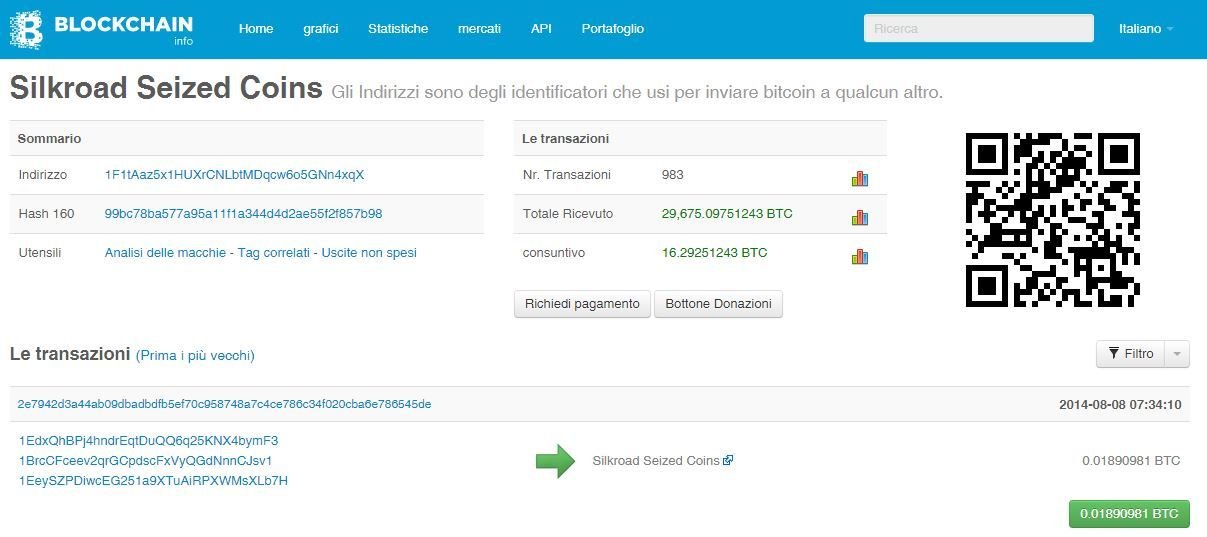
Task: Click the Blockchain logo icon
Action: [x=27, y=29]
